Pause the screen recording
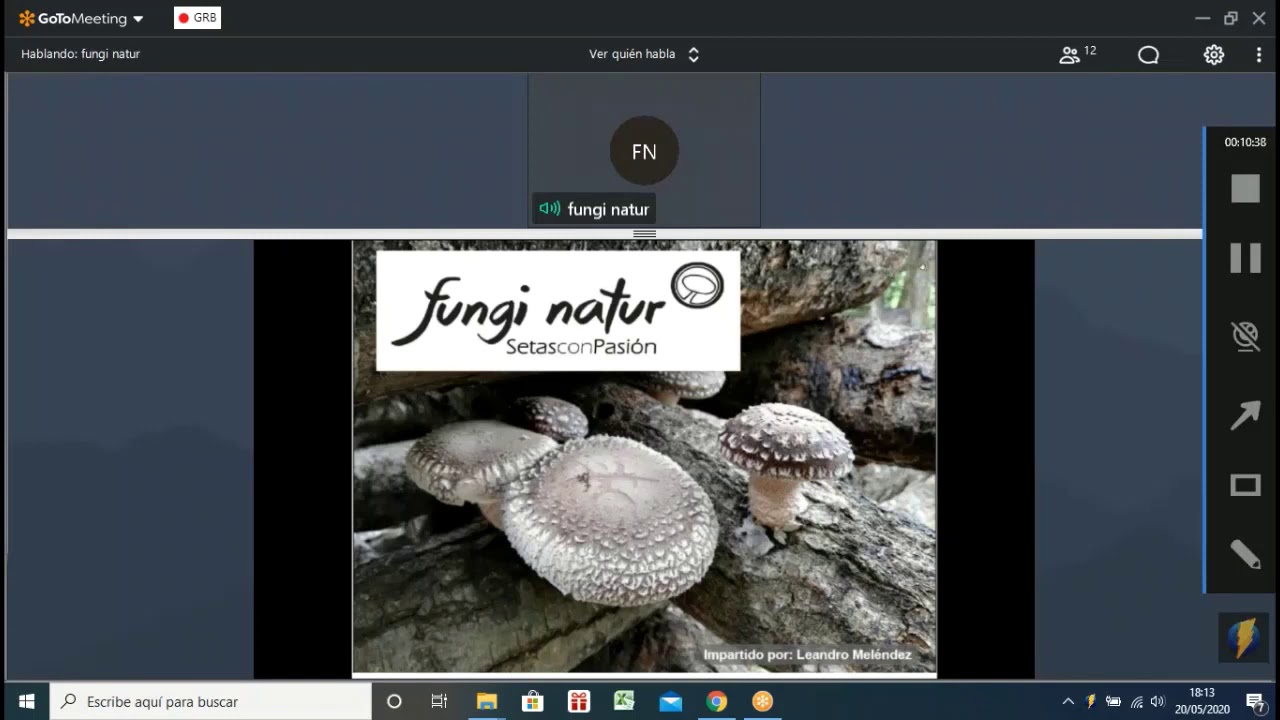The image size is (1280, 720). click(x=1245, y=258)
